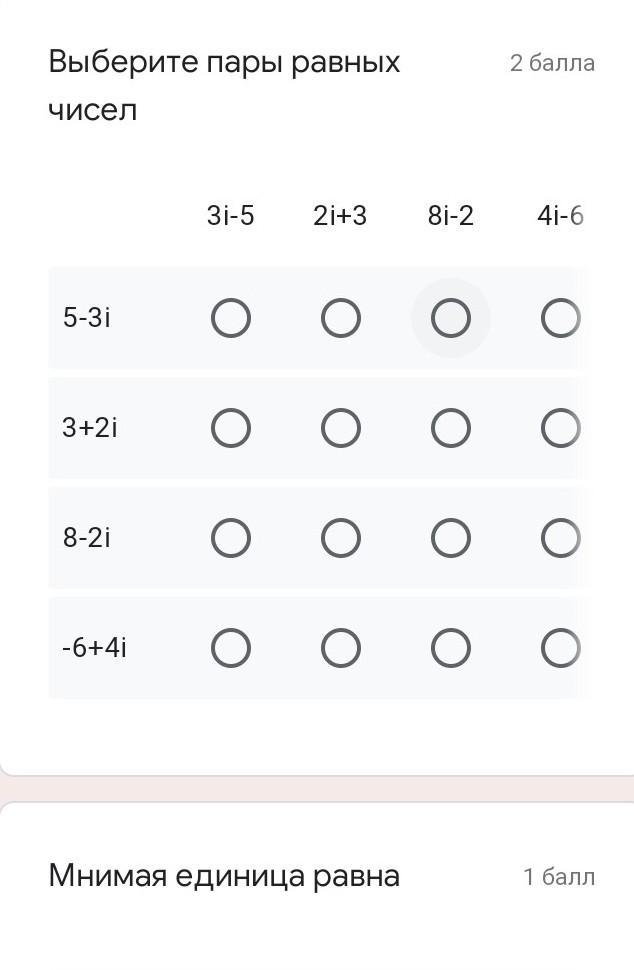Click the '1 балл' points label
The width and height of the screenshot is (634, 970).
click(x=558, y=877)
